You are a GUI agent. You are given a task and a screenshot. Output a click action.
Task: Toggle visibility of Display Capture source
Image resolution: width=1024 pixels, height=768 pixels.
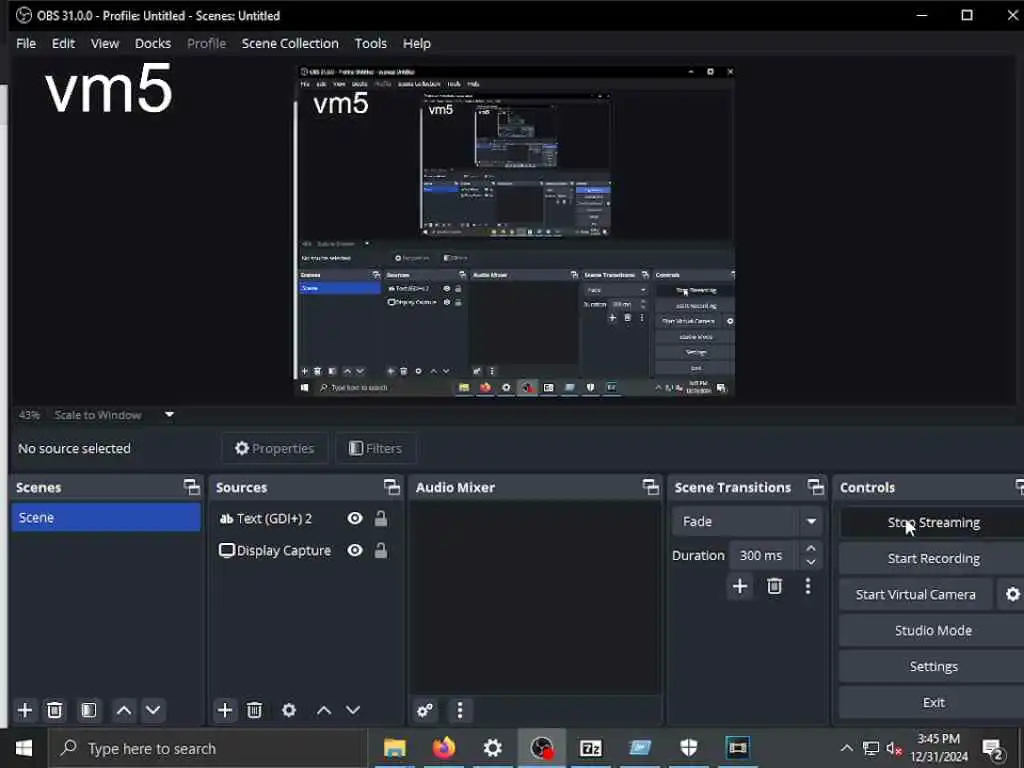pyautogui.click(x=355, y=551)
